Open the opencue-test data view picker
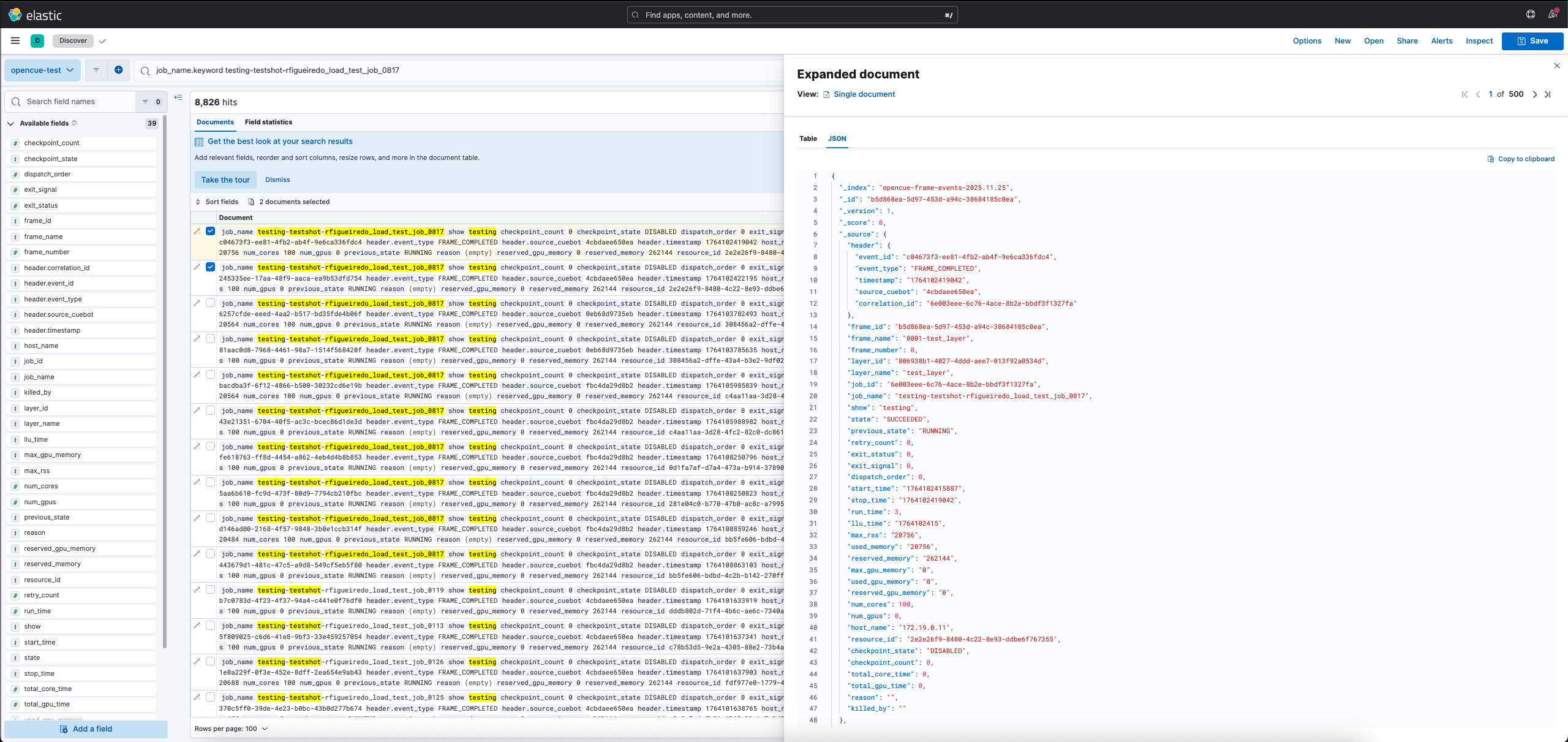Screen dimensions: 1568x742 (x=41, y=70)
